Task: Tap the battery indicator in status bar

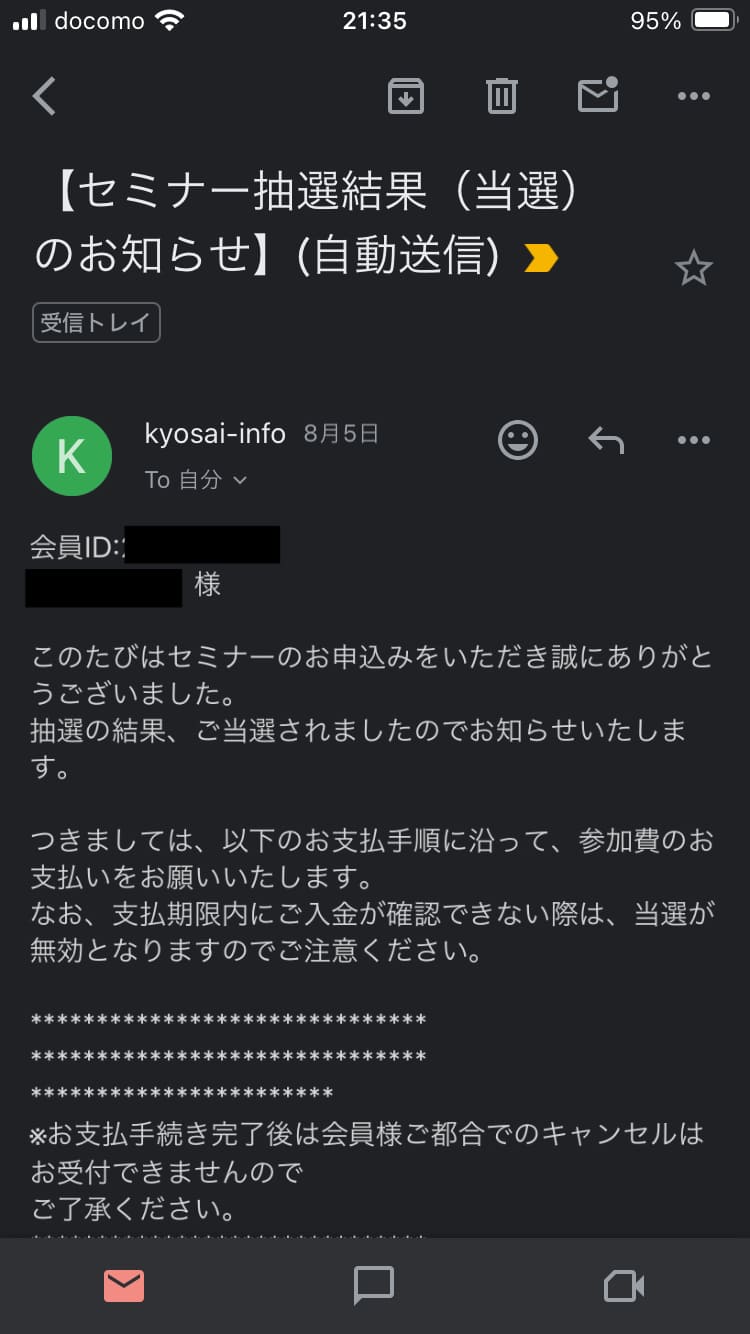Action: tap(714, 21)
